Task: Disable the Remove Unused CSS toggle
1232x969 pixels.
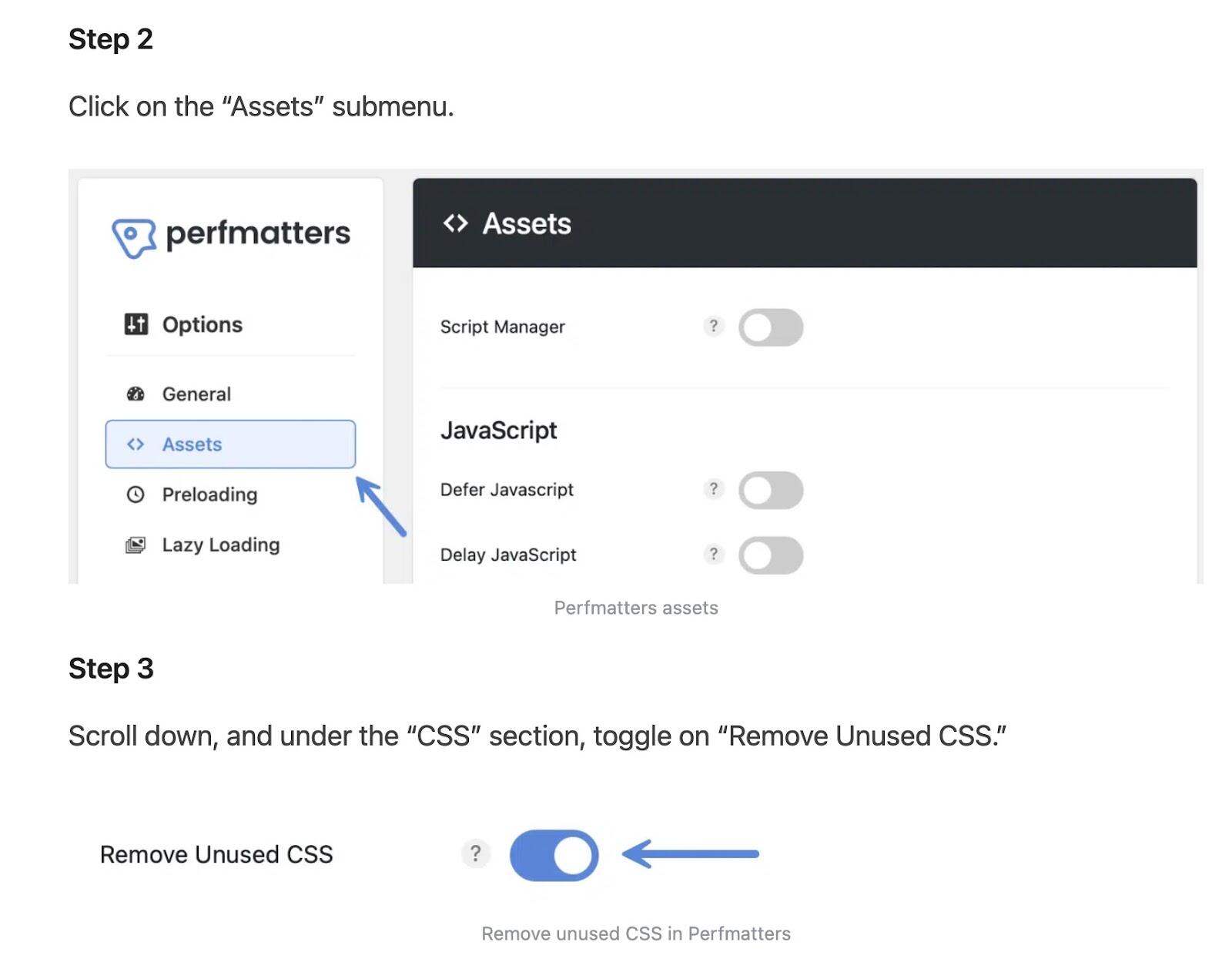Action: [554, 855]
